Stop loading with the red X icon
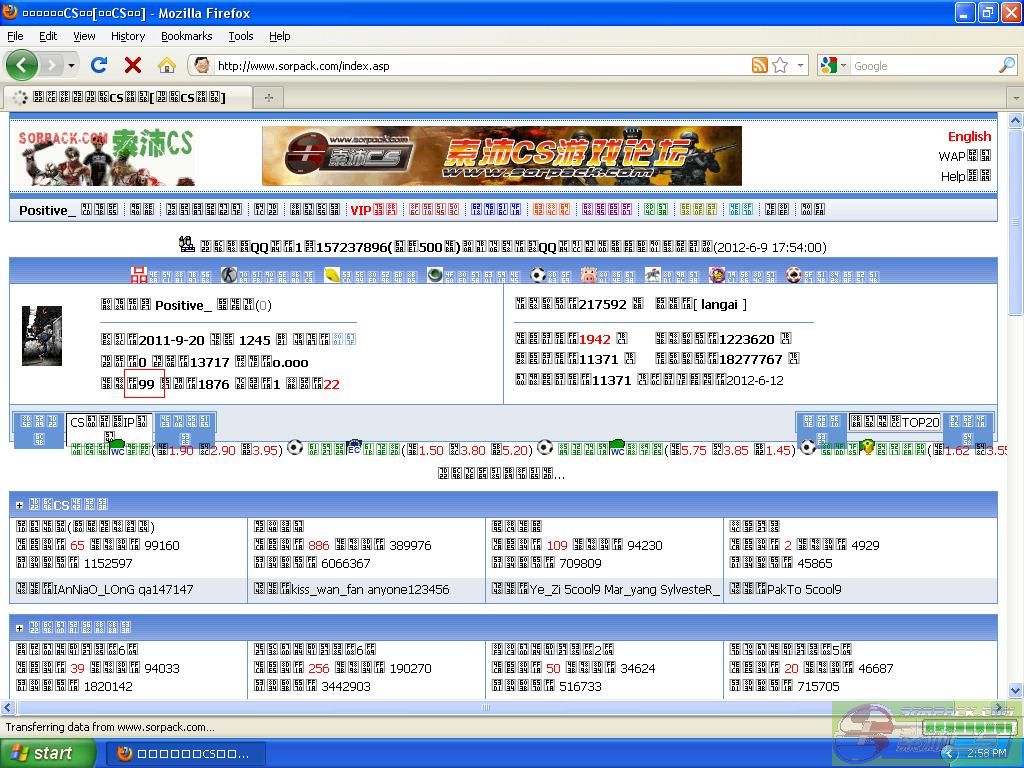This screenshot has height=768, width=1024. (x=132, y=65)
